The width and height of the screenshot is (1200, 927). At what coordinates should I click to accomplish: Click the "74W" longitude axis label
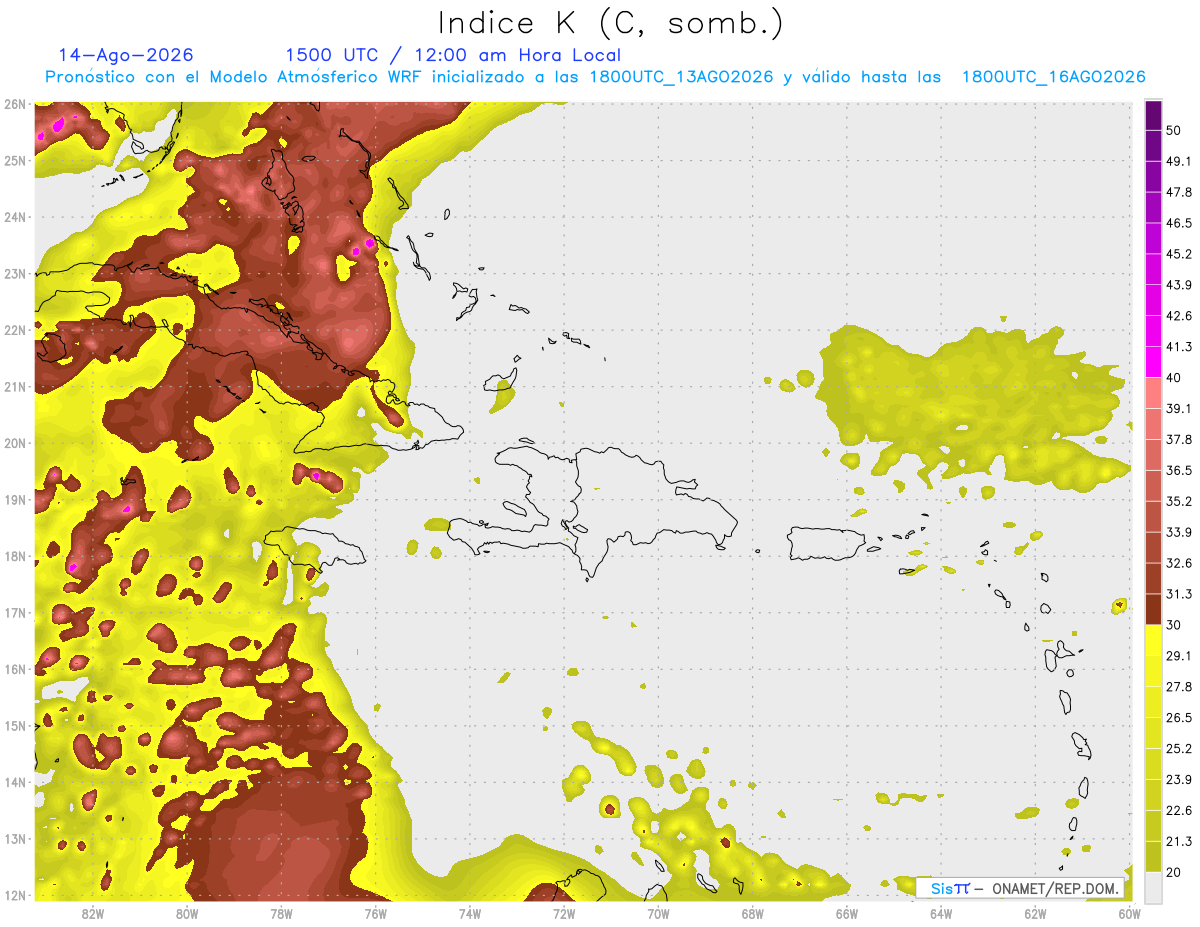pyautogui.click(x=469, y=913)
